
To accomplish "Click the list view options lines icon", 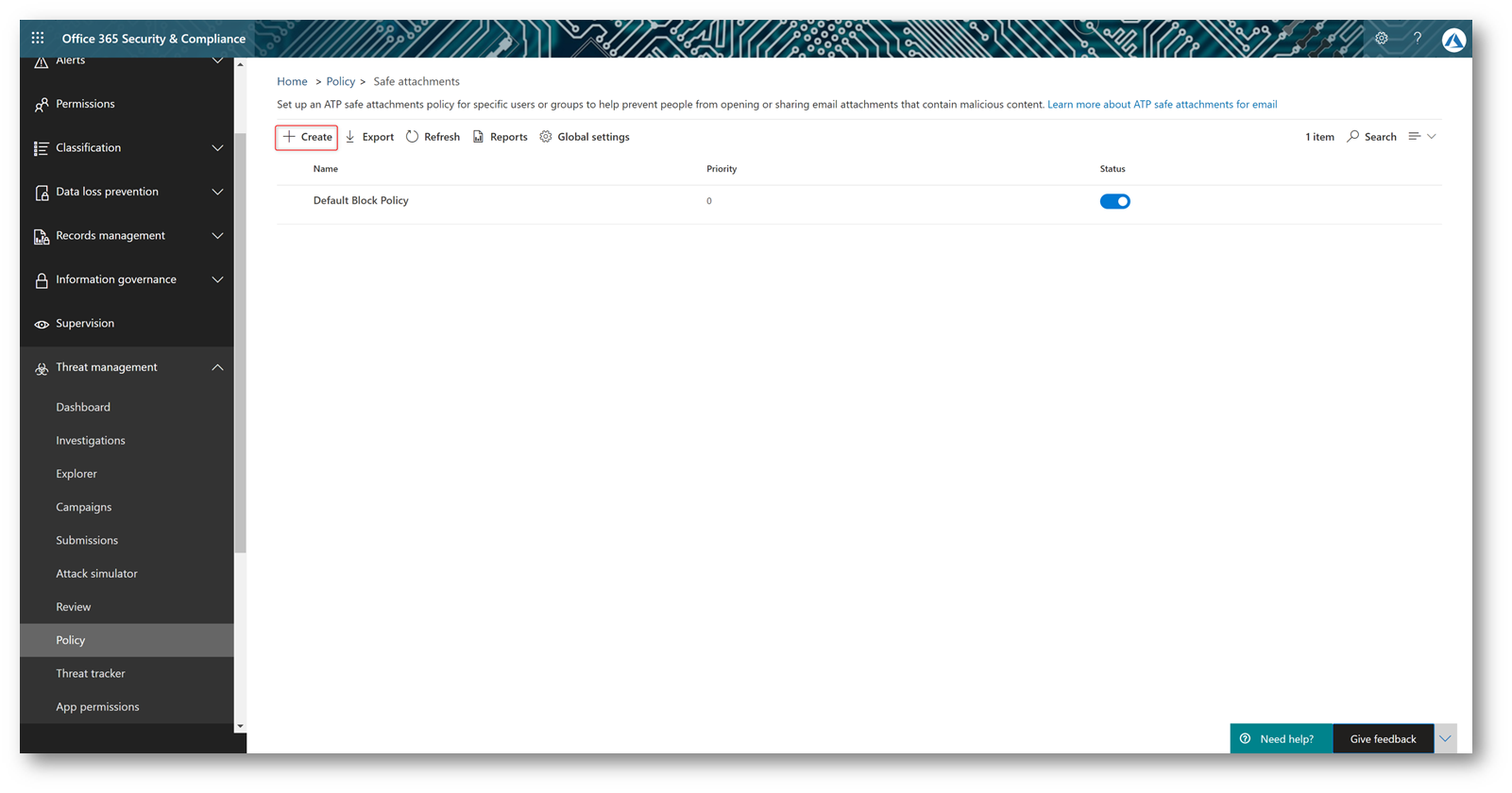I will point(1415,137).
